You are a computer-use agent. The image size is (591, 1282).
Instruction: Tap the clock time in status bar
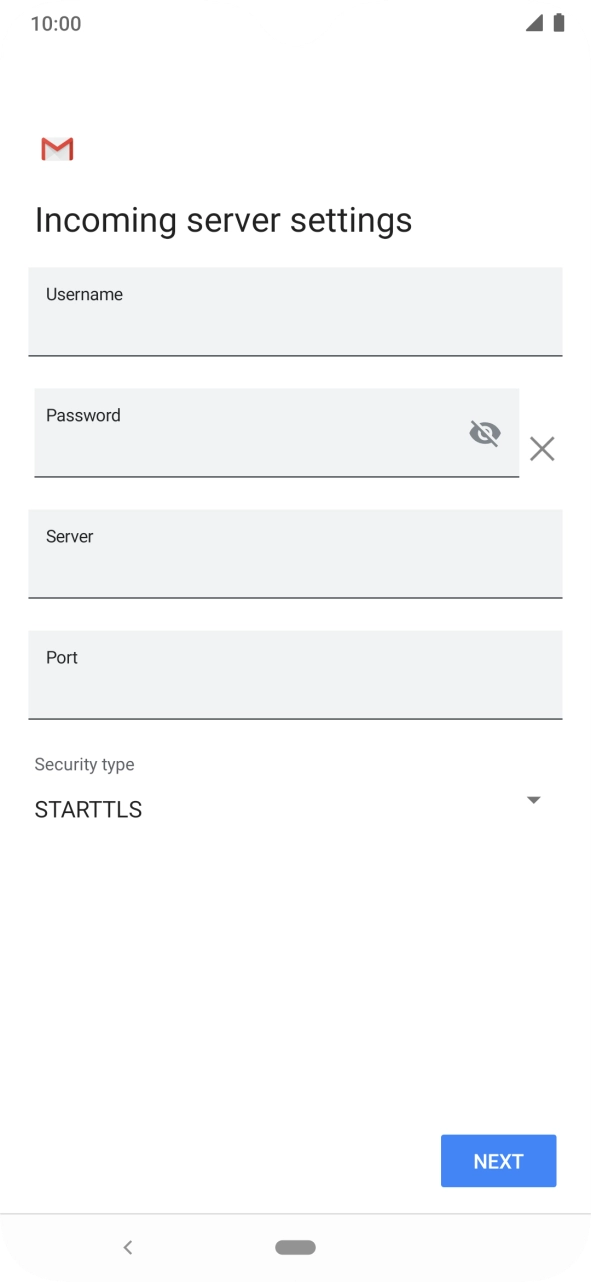56,23
